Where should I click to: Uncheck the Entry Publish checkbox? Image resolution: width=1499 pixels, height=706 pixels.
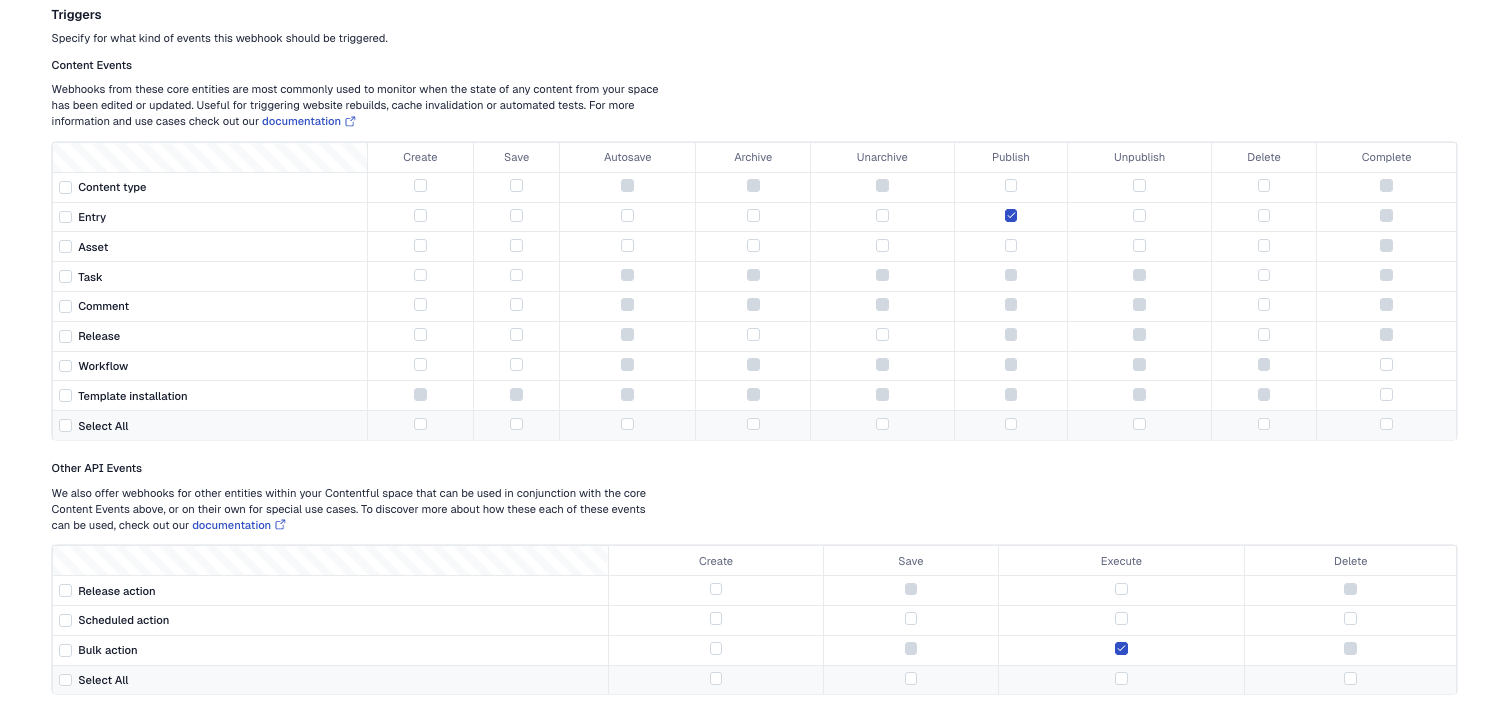click(x=1011, y=216)
